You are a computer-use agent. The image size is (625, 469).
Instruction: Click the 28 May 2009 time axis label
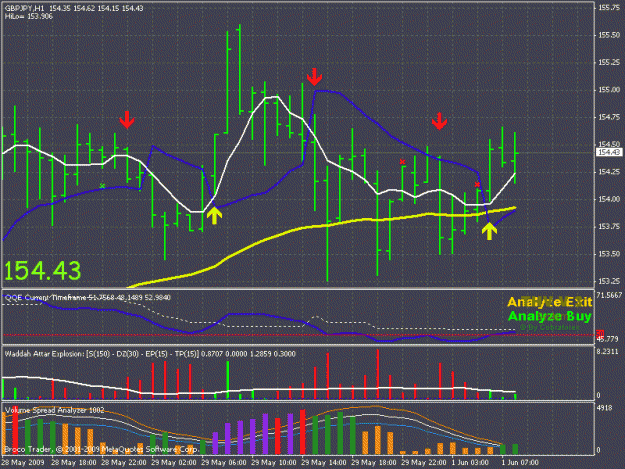pos(23,463)
